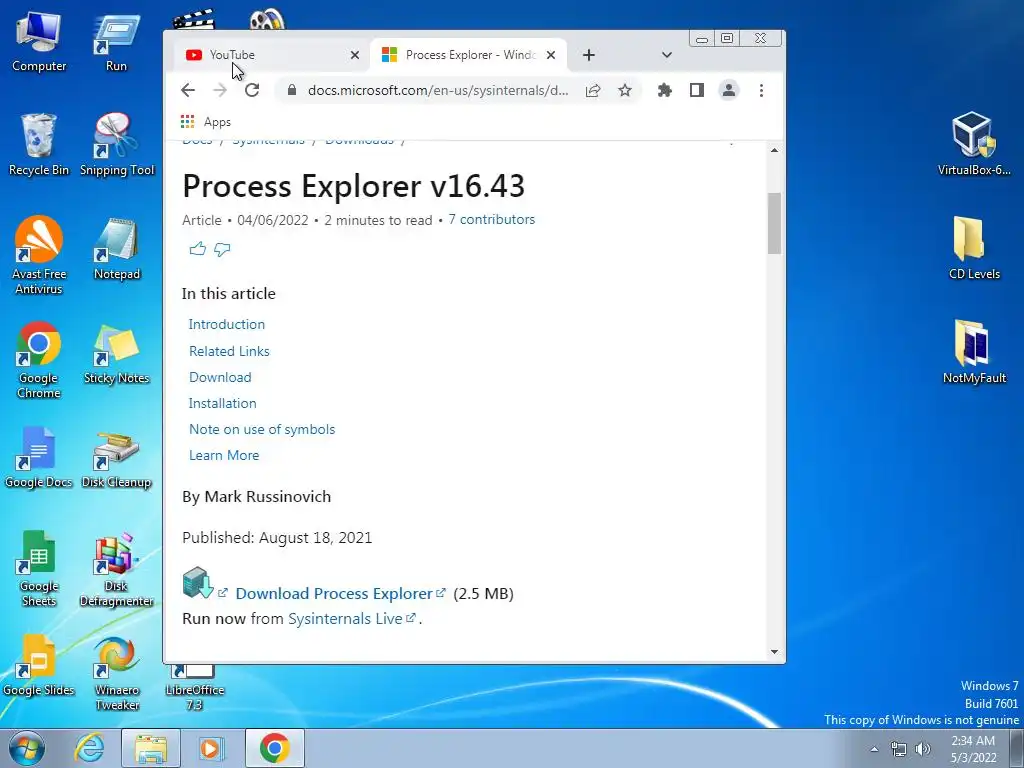The width and height of the screenshot is (1024, 768).
Task: Jump to the Related Links section
Action: [x=229, y=351]
